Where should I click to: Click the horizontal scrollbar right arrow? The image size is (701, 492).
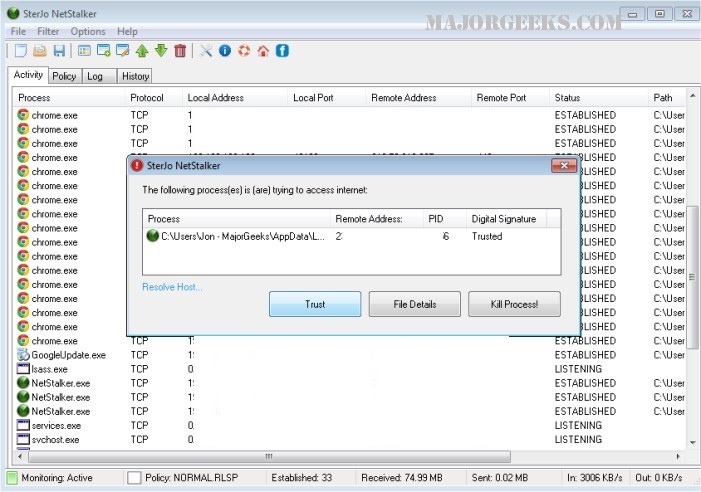678,456
